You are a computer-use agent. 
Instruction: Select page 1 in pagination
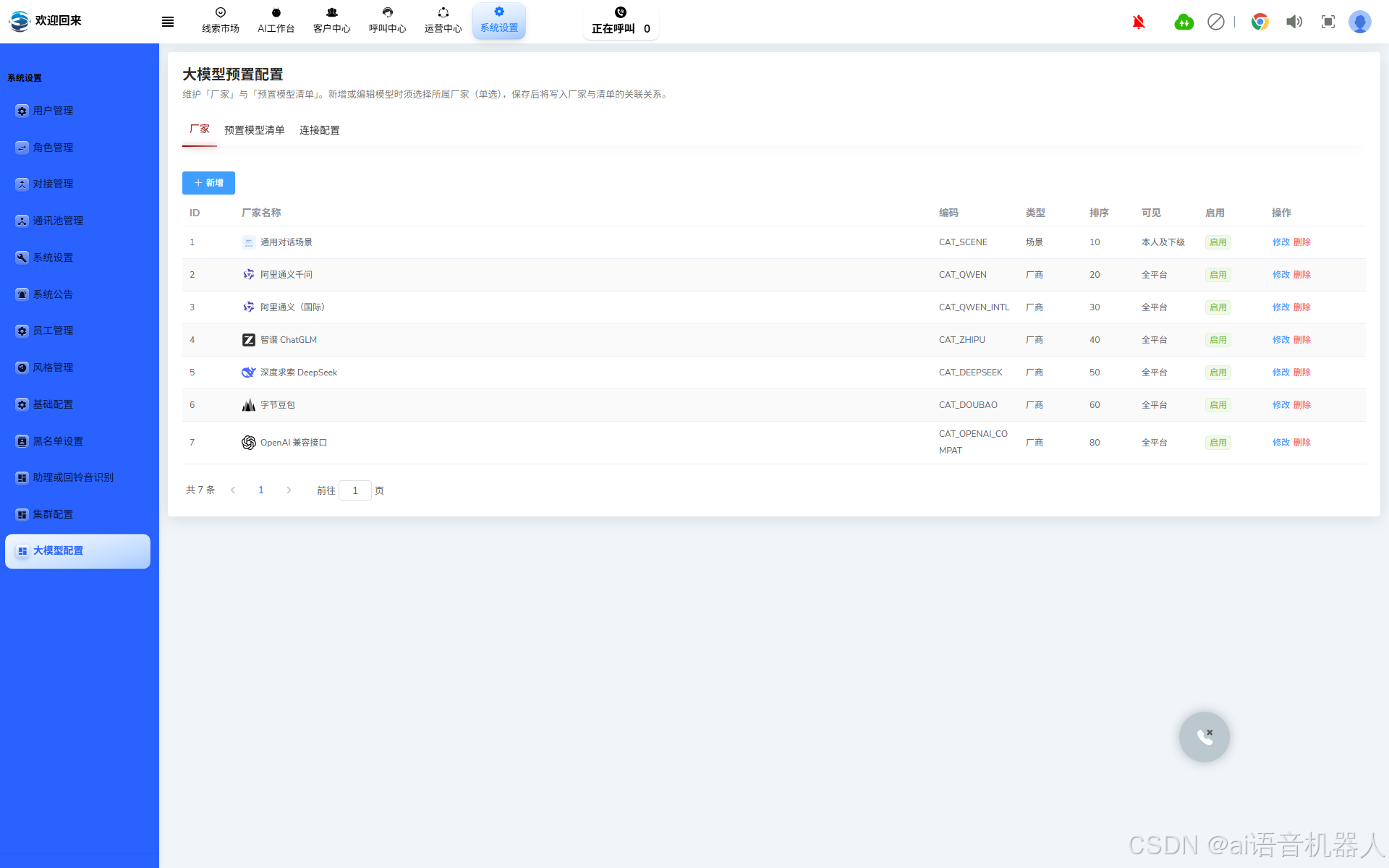[x=261, y=490]
